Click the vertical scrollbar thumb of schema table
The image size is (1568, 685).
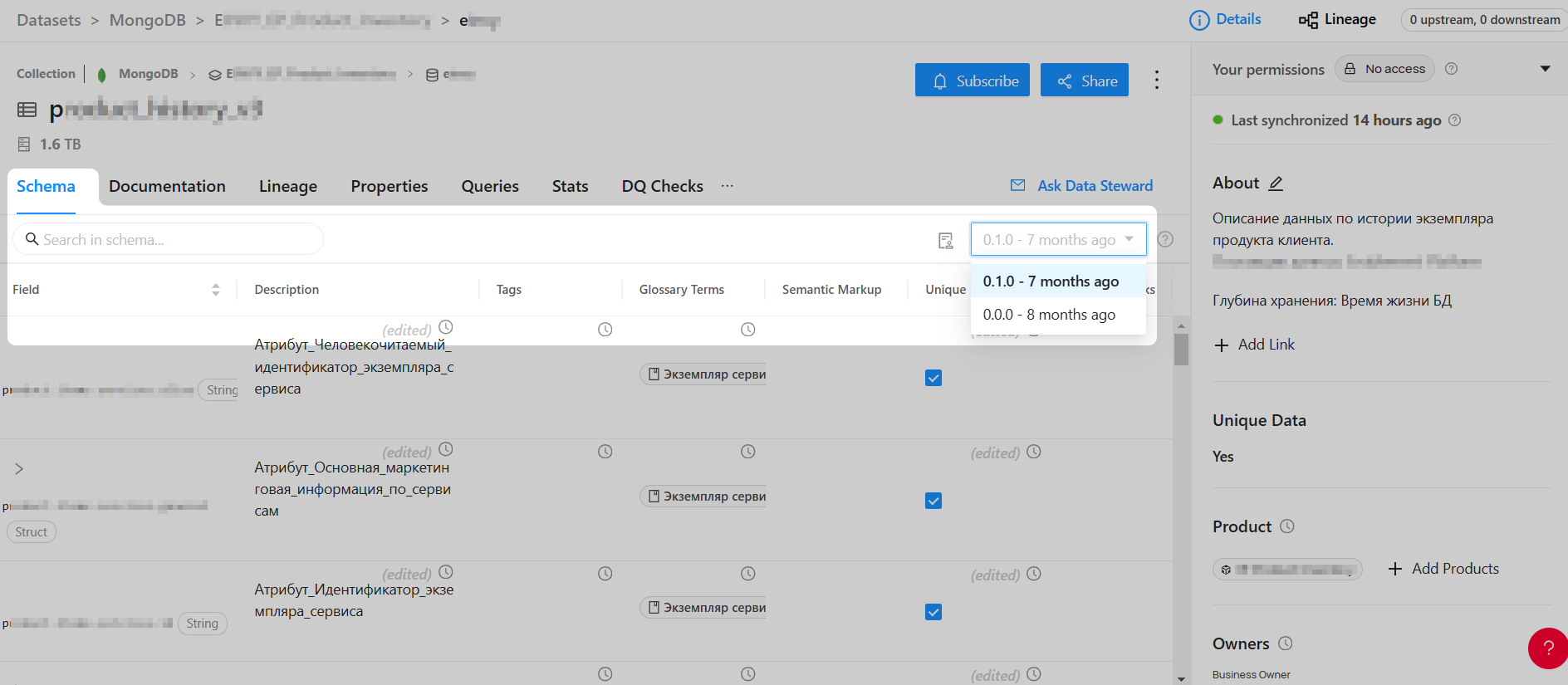[x=1181, y=349]
